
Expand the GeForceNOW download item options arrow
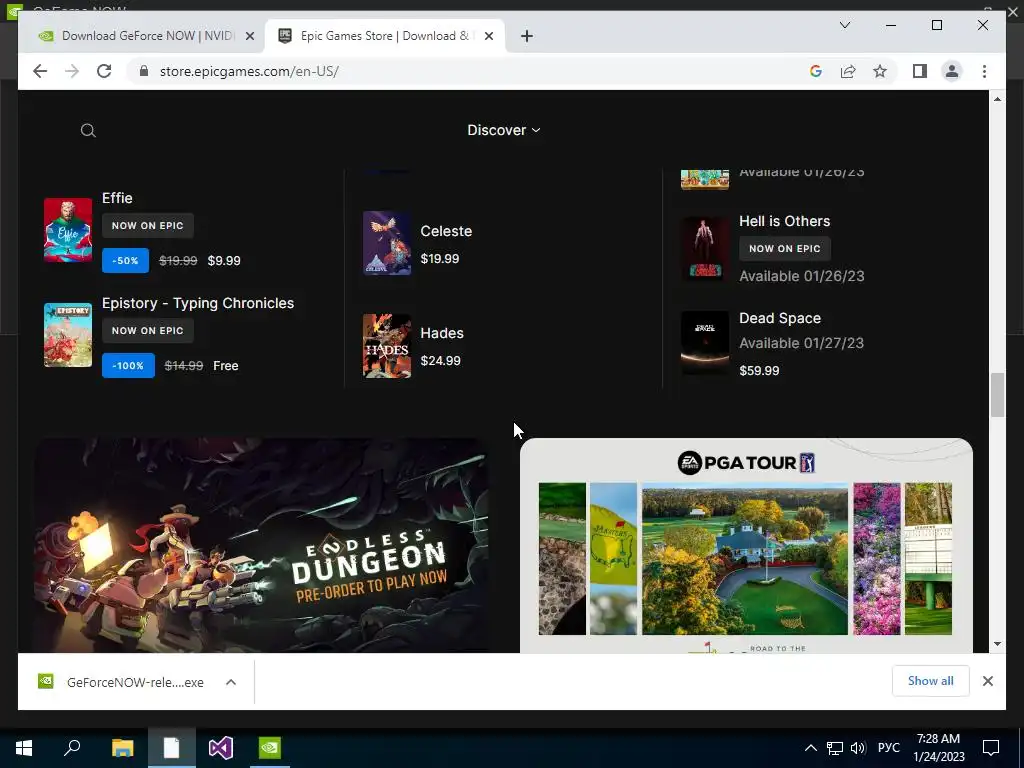(x=231, y=682)
